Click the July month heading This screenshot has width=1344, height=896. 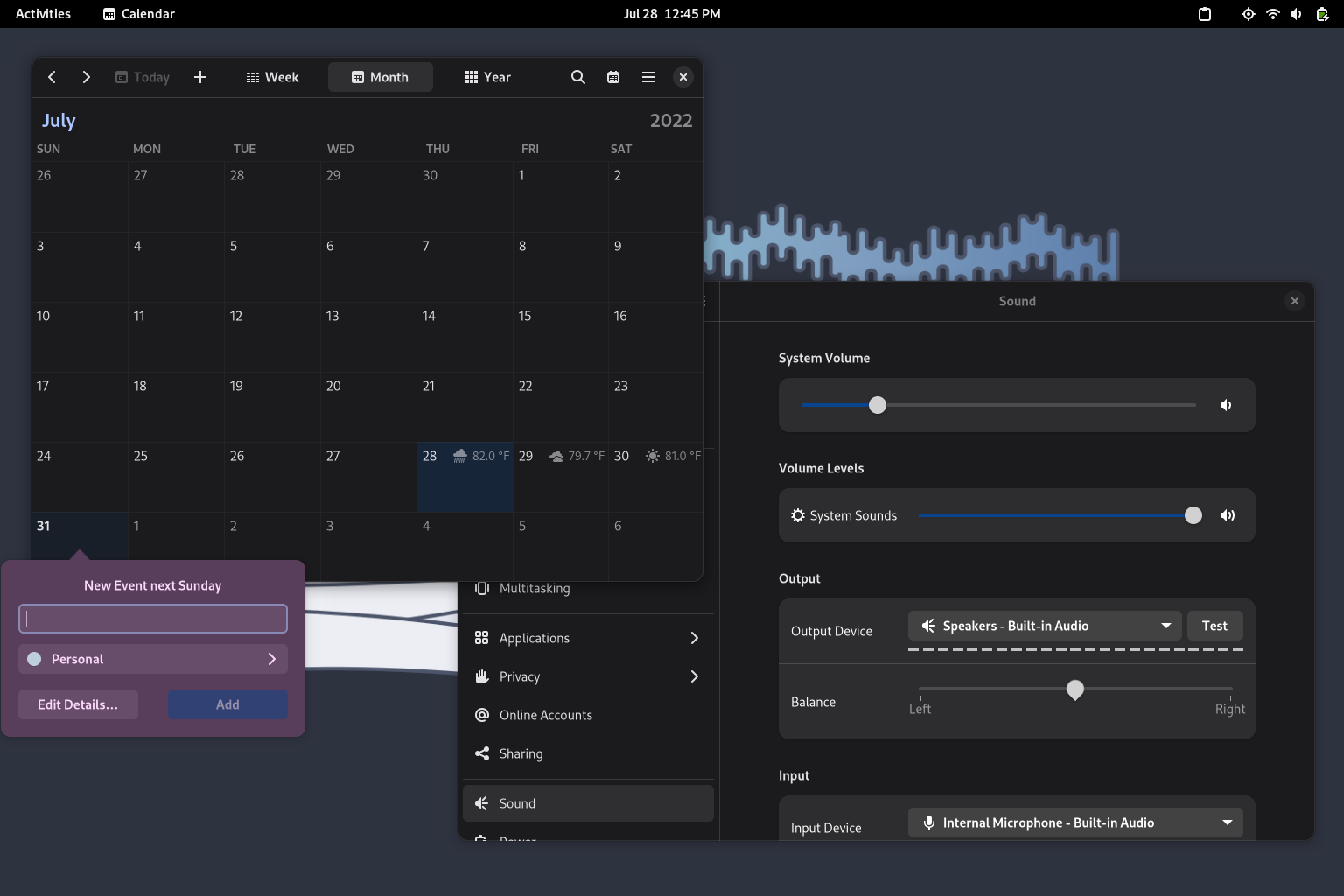(x=59, y=121)
